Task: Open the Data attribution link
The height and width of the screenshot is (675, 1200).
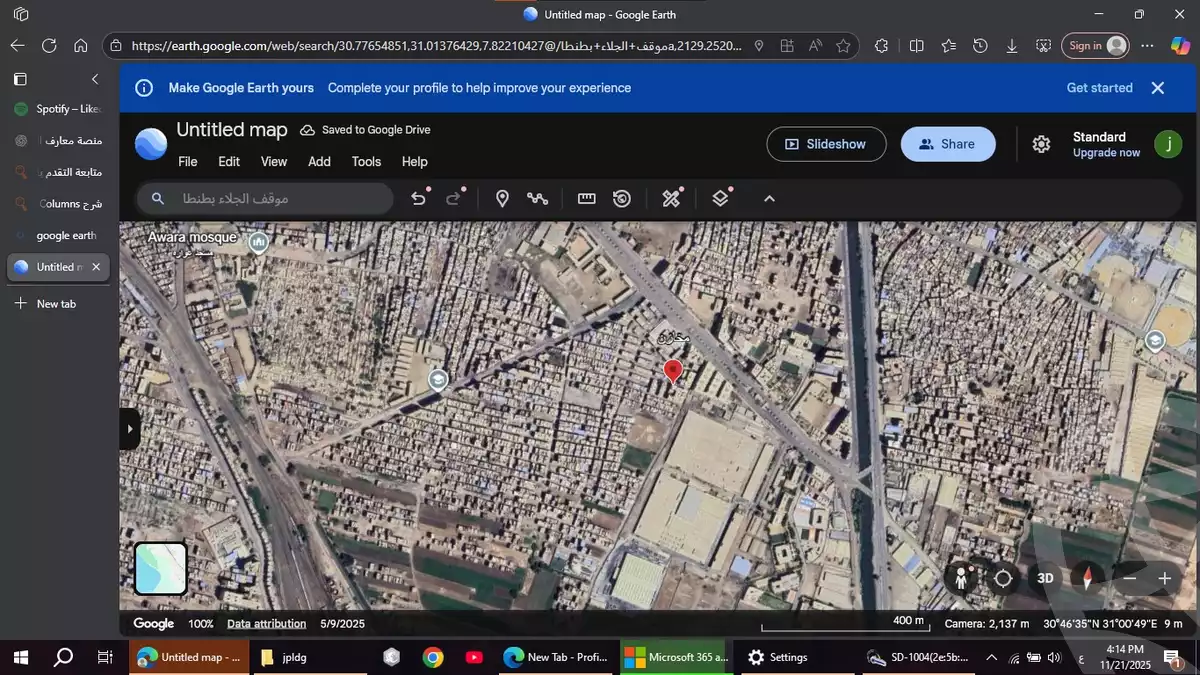Action: coord(266,623)
